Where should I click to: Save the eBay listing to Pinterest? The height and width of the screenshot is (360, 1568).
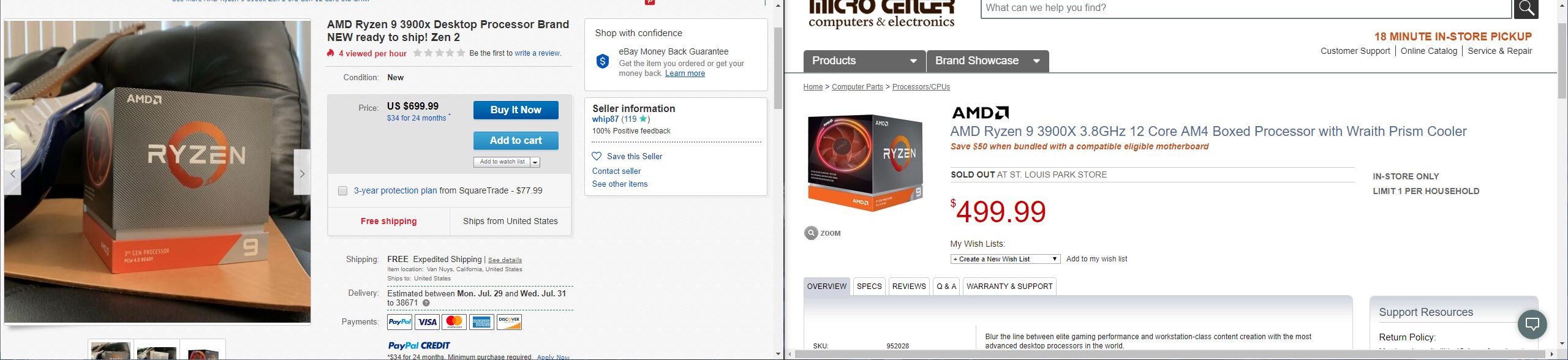coord(649,2)
